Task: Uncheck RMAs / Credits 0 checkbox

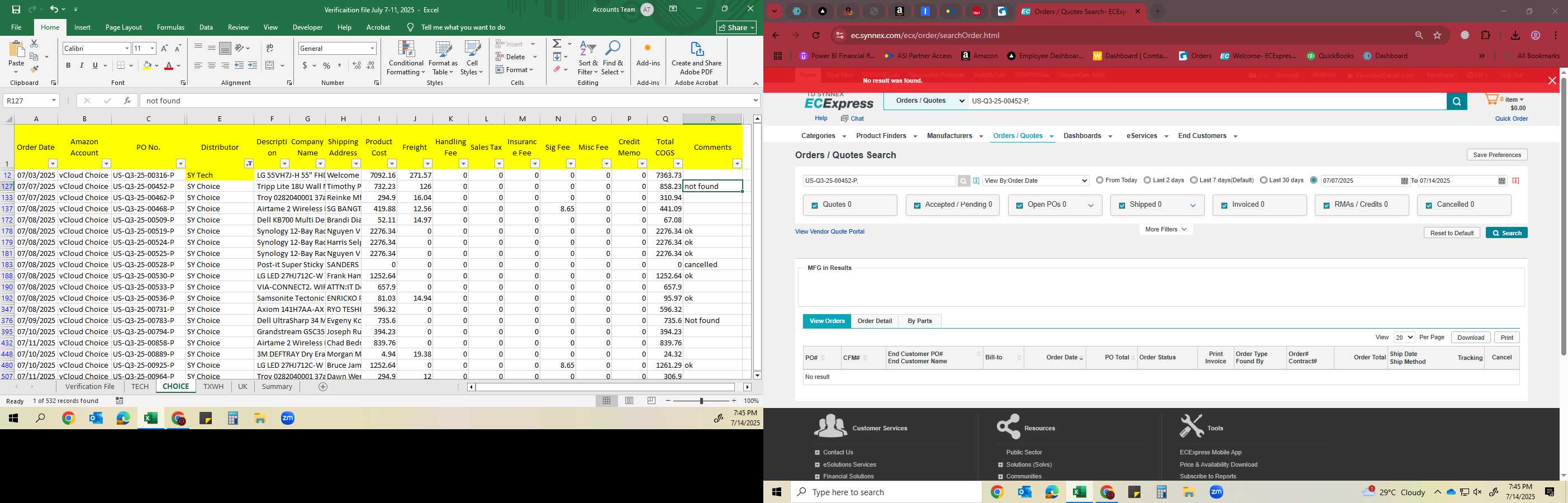Action: click(x=1327, y=206)
